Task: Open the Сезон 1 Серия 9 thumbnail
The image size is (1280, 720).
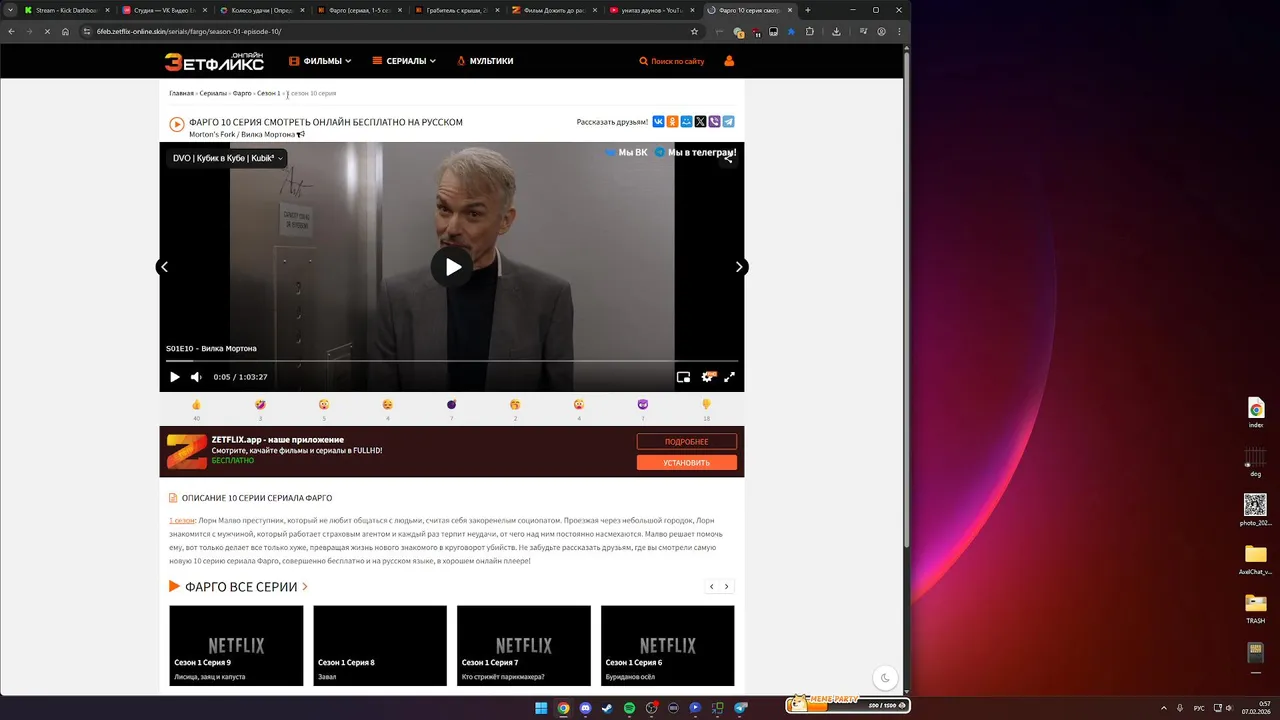Action: pyautogui.click(x=236, y=646)
